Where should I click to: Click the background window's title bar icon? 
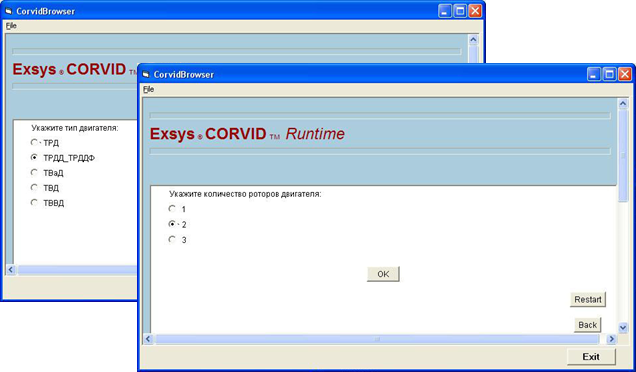point(9,11)
